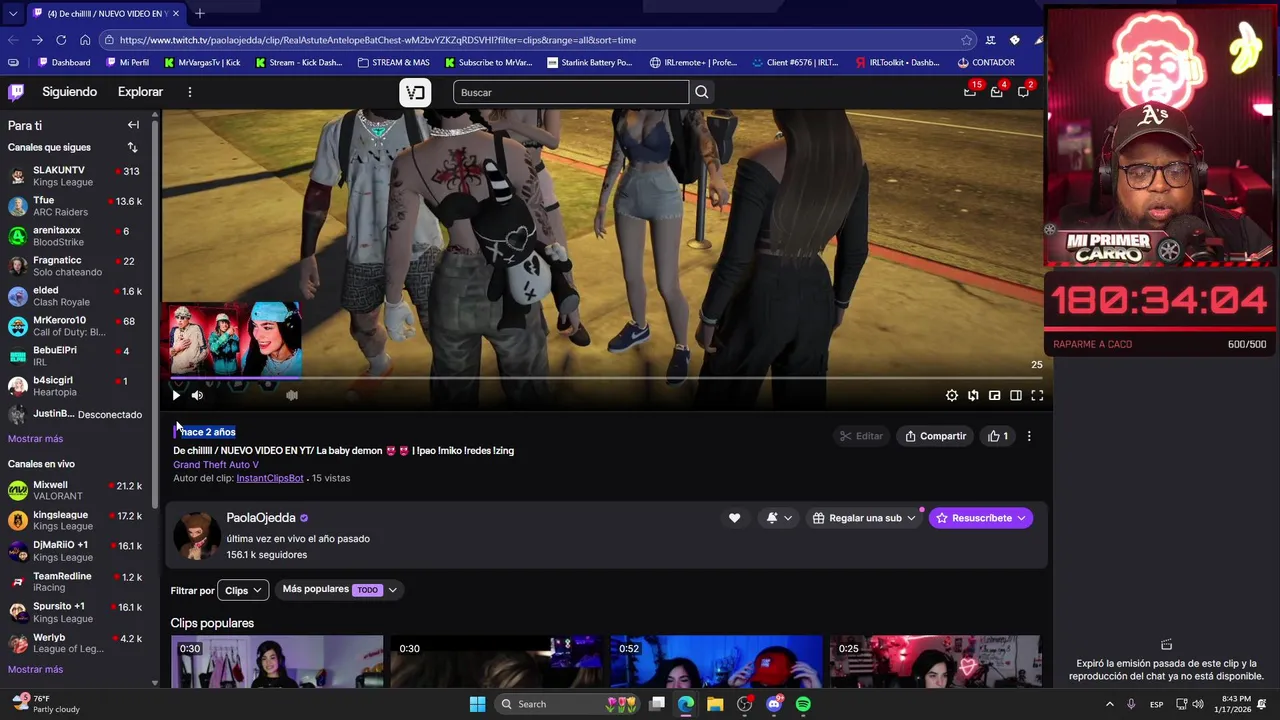Focus the Buscar search field
The image size is (1280, 720).
(x=570, y=92)
